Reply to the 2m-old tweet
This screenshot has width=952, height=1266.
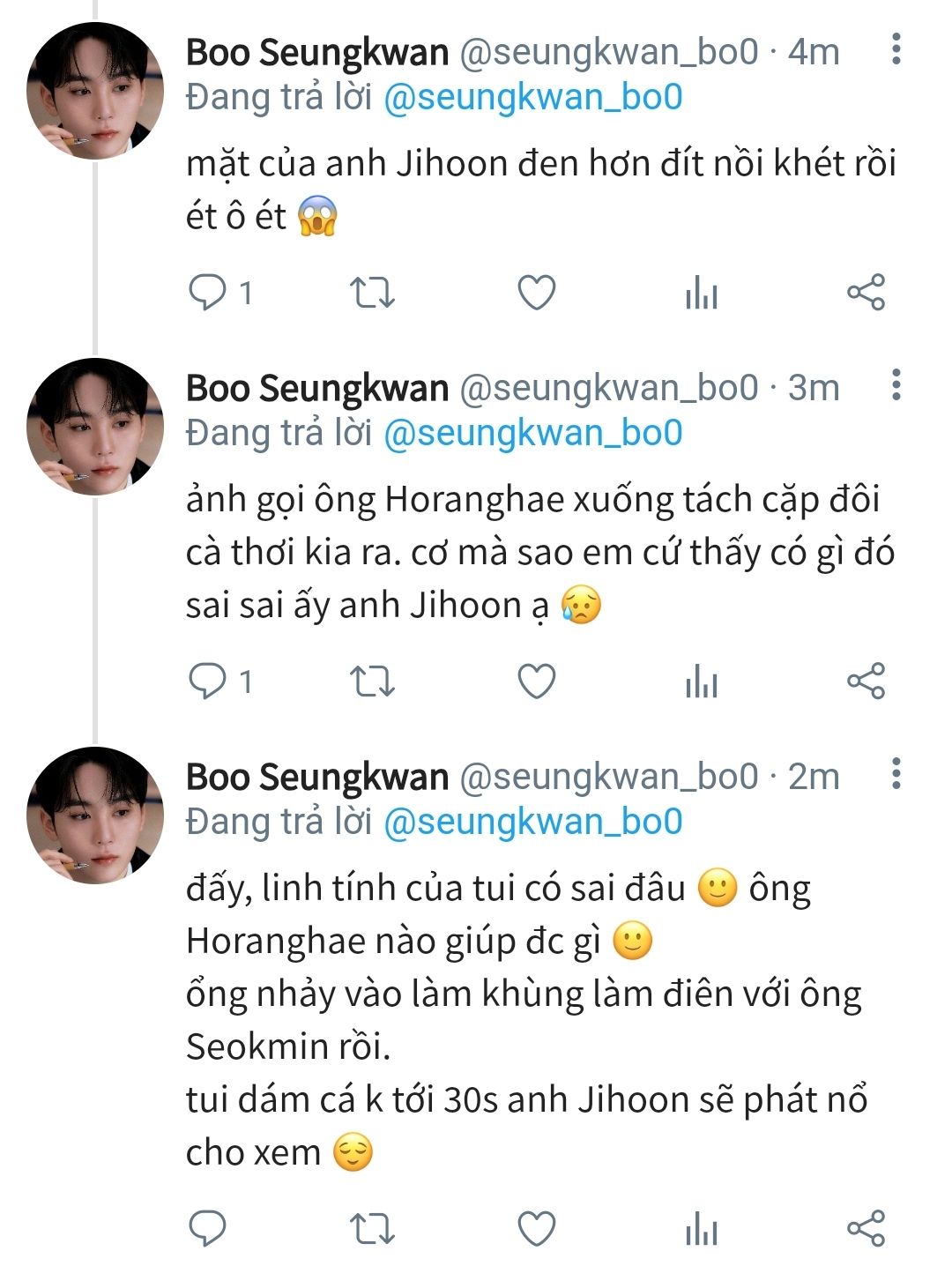208,1228
